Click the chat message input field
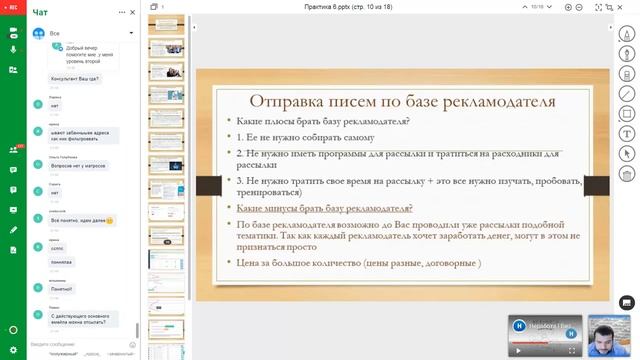The image size is (640, 360). (x=78, y=344)
